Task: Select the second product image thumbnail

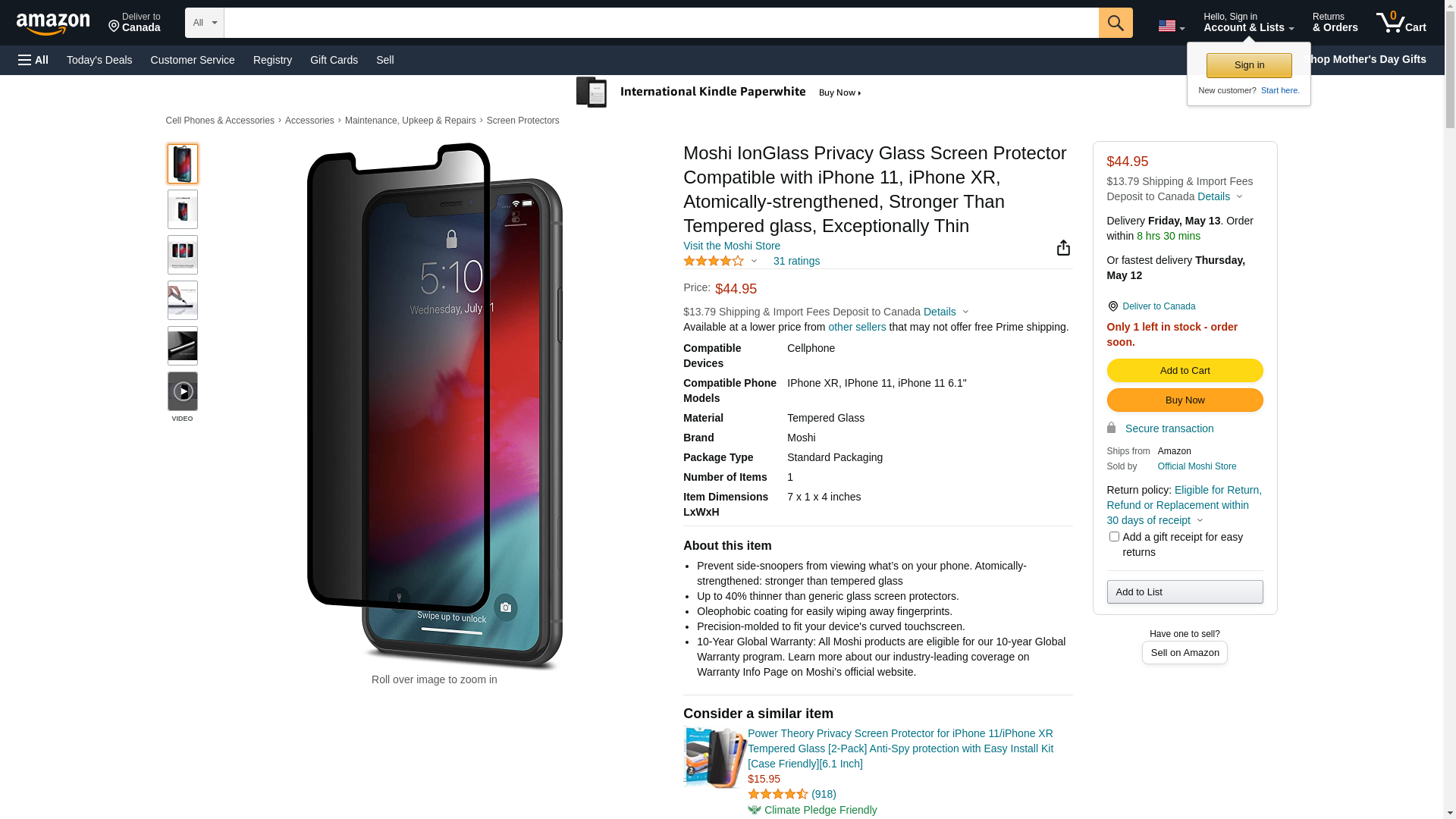Action: [x=183, y=209]
